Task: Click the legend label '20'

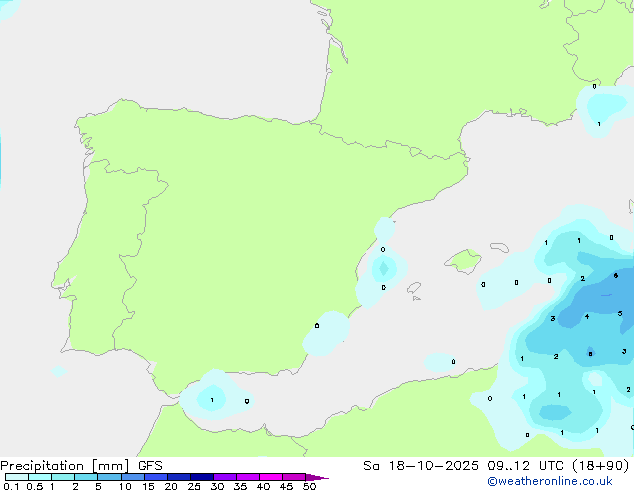Action: (x=171, y=486)
